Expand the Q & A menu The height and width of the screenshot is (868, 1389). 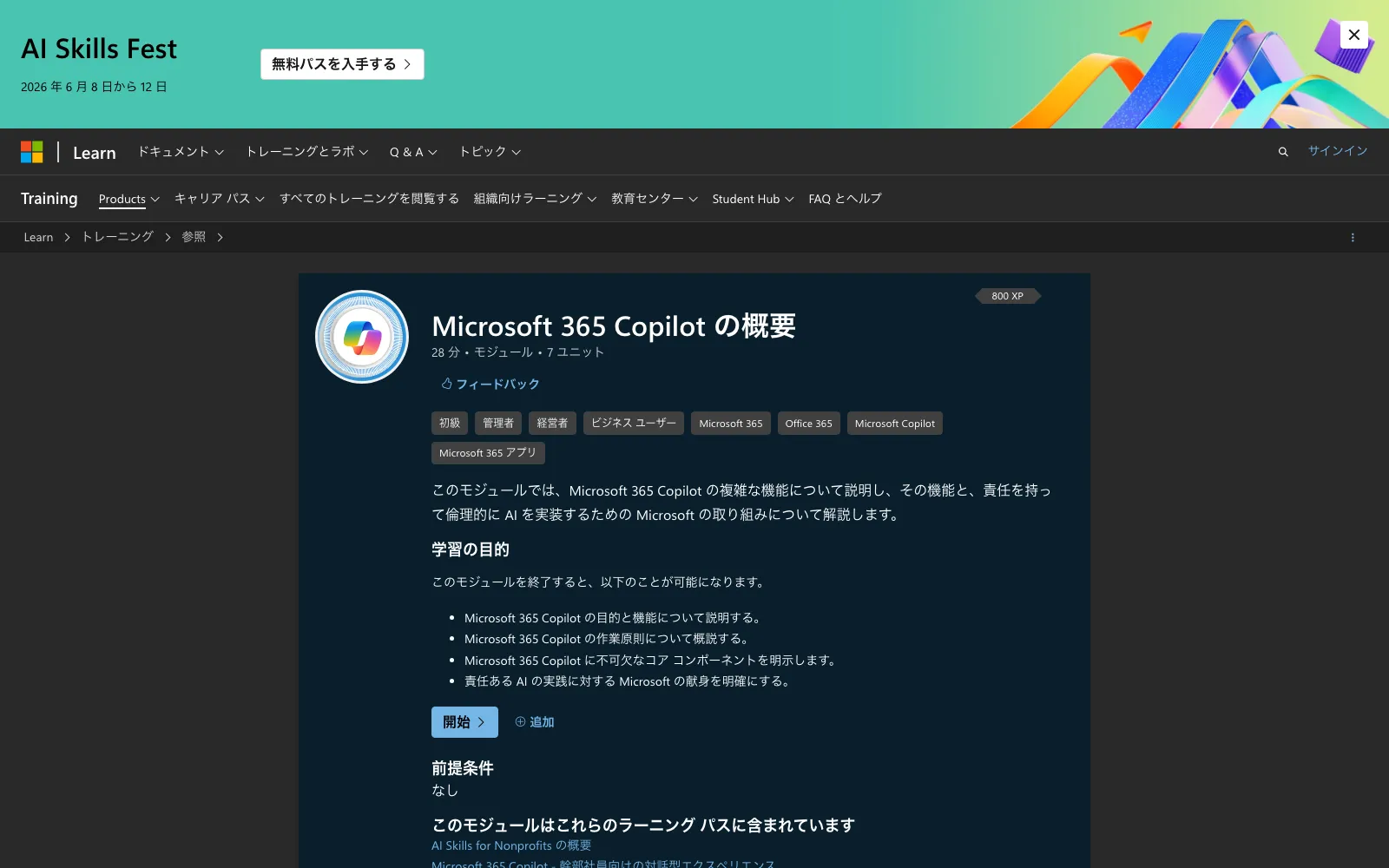pyautogui.click(x=413, y=152)
